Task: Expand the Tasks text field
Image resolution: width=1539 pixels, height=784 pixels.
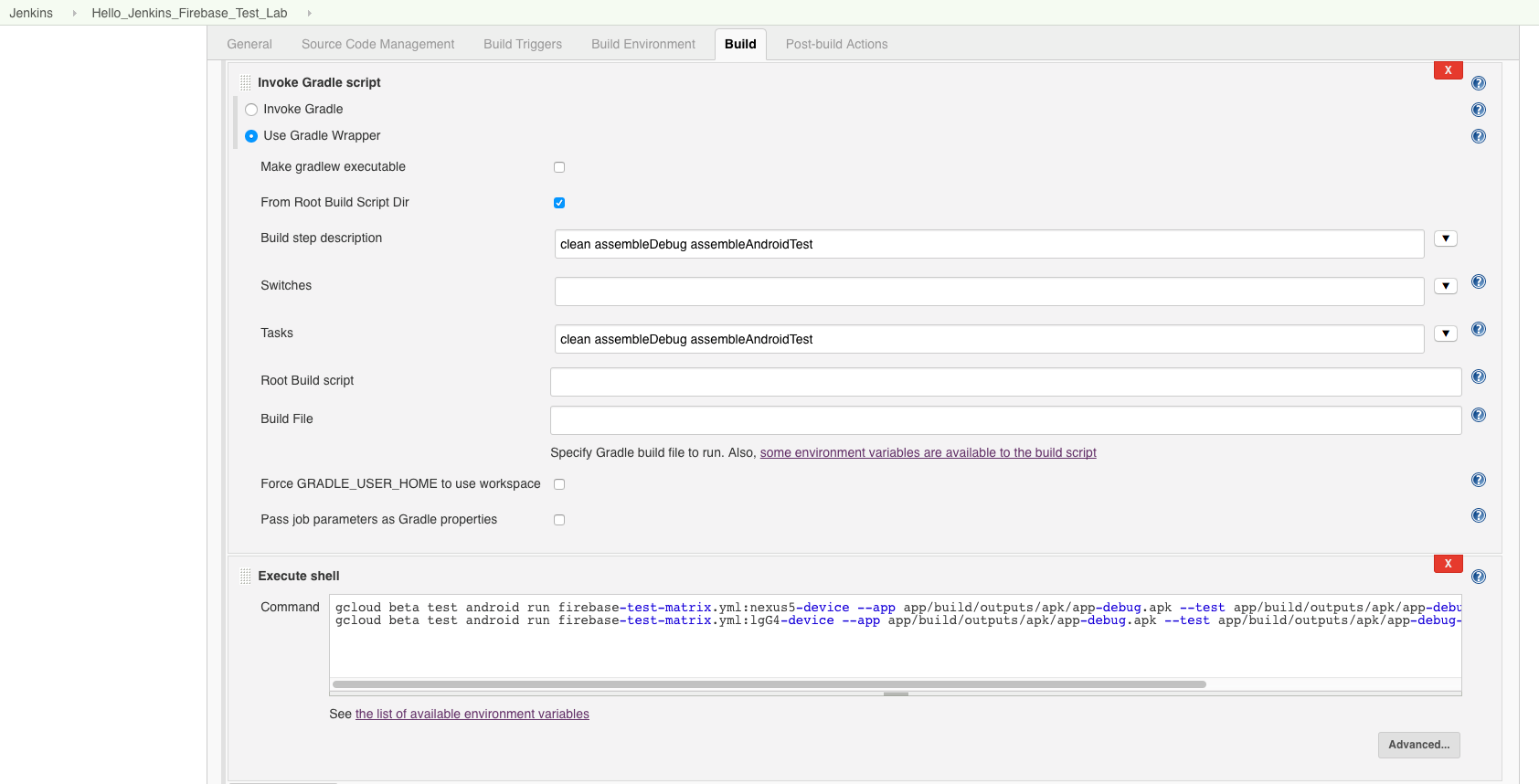Action: pos(1446,334)
